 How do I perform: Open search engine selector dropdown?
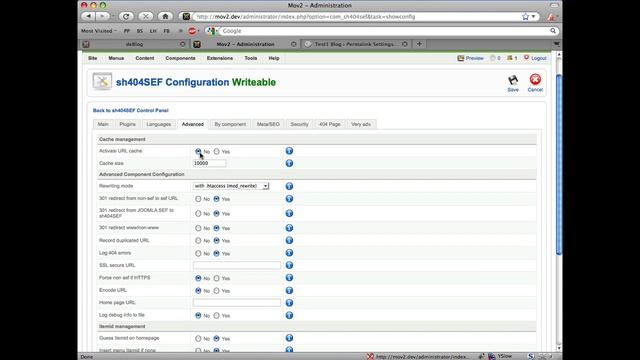pyautogui.click(x=211, y=31)
